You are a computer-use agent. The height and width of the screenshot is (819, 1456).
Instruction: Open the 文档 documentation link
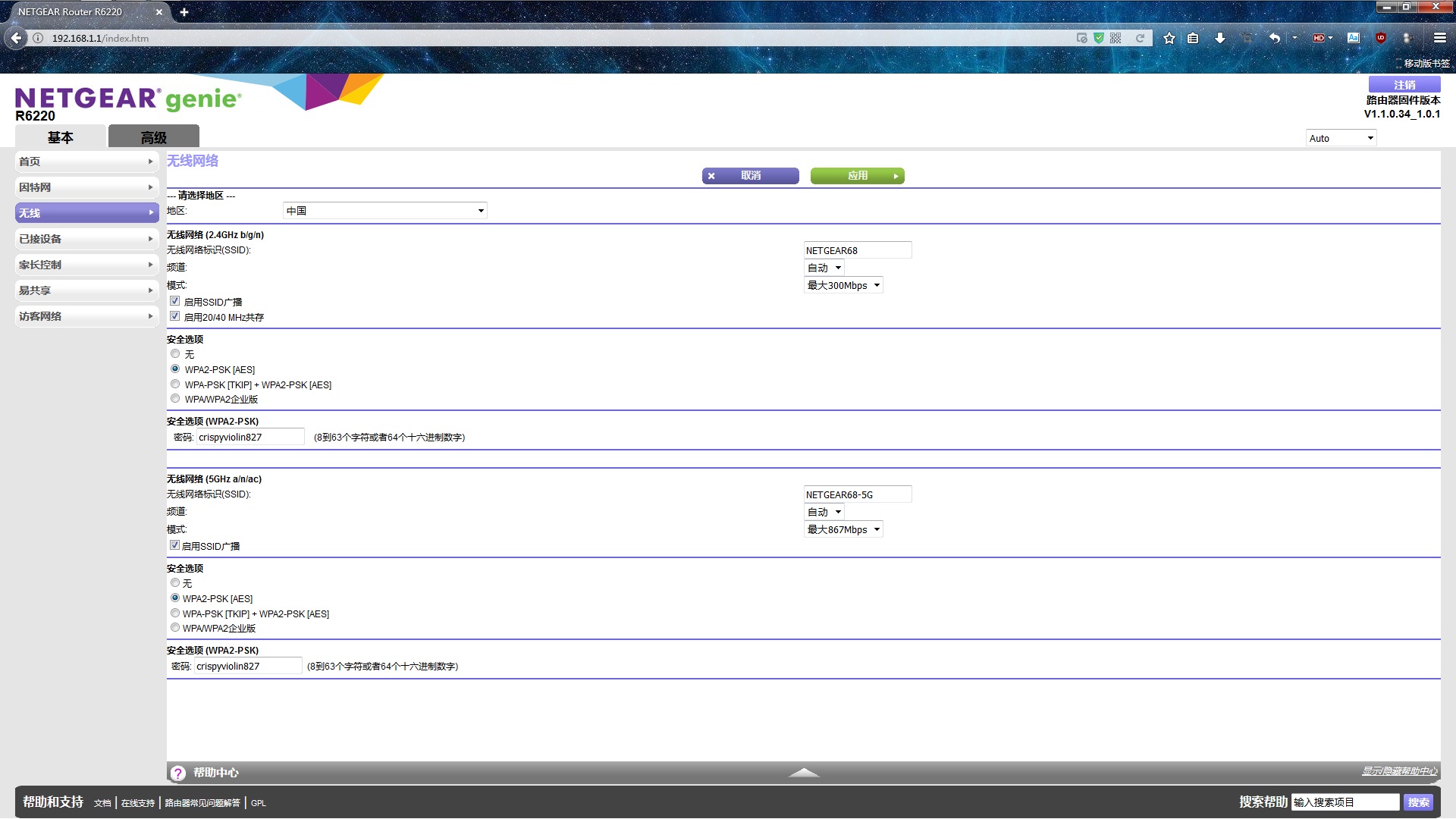pyautogui.click(x=102, y=803)
